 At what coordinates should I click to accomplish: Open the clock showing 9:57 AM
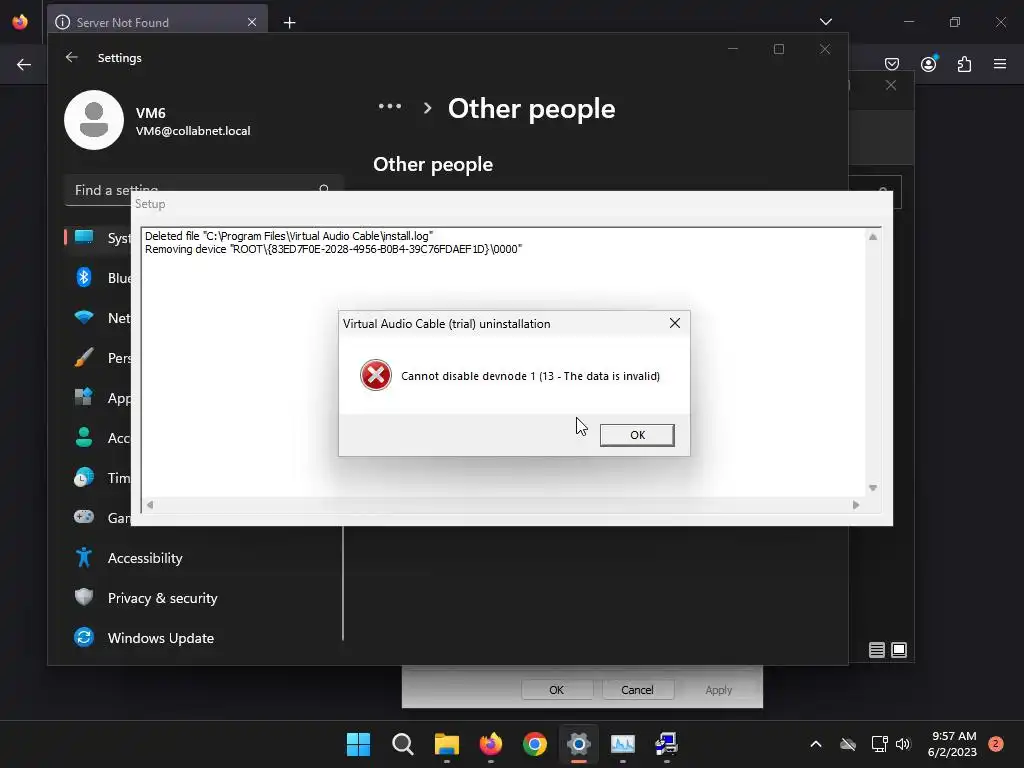(x=952, y=744)
